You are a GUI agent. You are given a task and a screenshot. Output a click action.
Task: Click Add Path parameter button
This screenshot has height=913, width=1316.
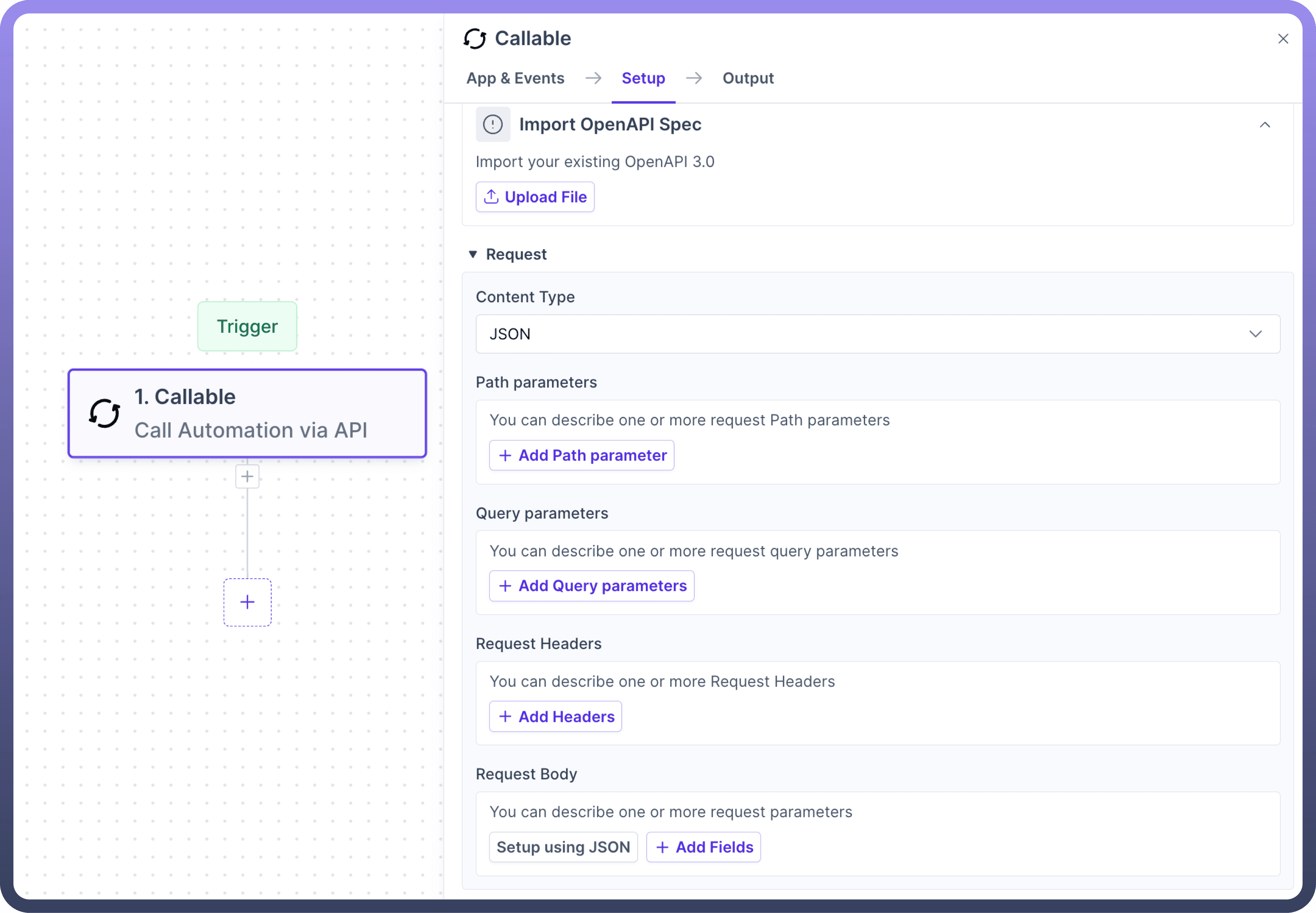pos(582,455)
